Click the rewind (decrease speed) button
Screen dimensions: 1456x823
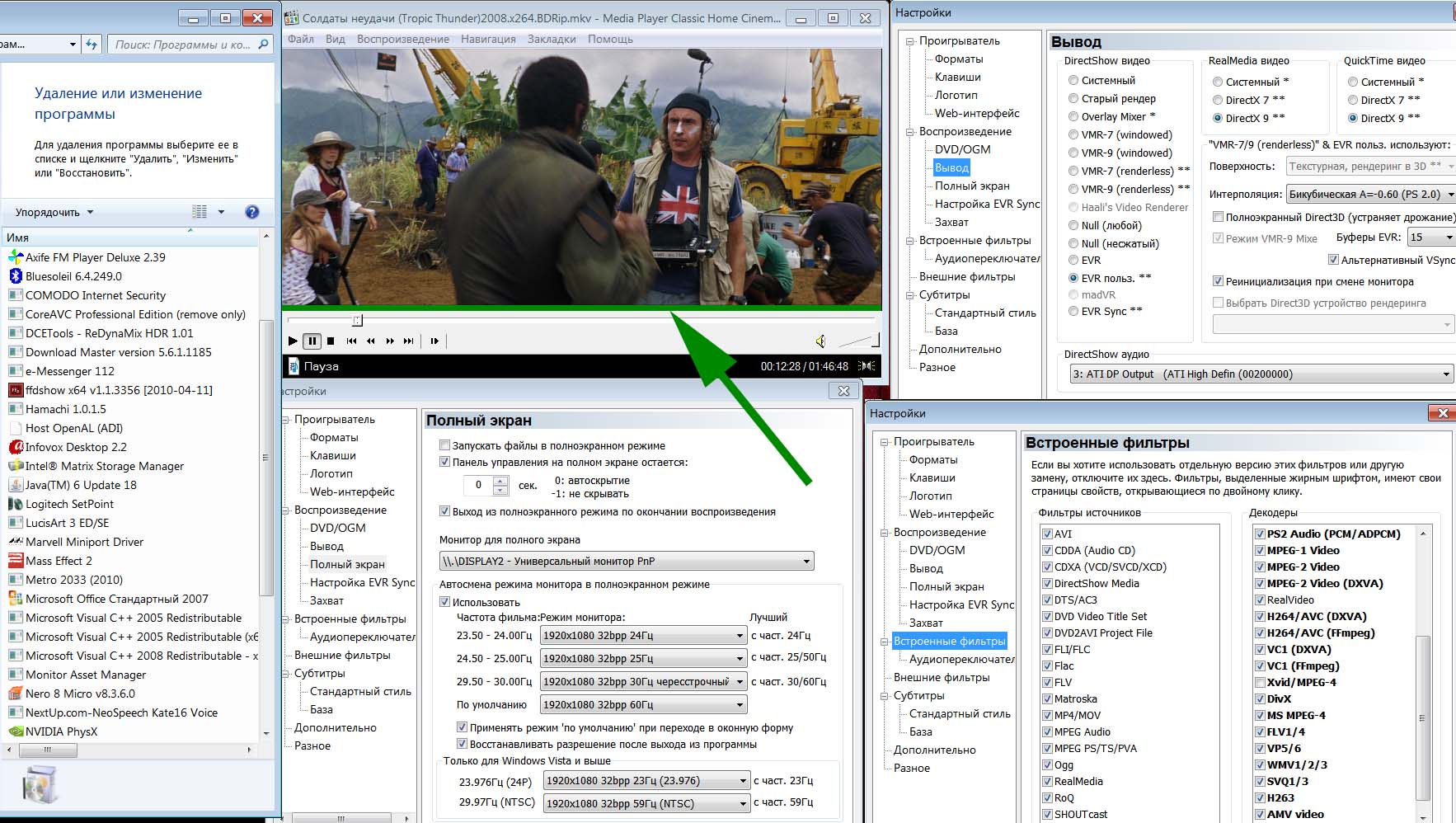[x=371, y=341]
